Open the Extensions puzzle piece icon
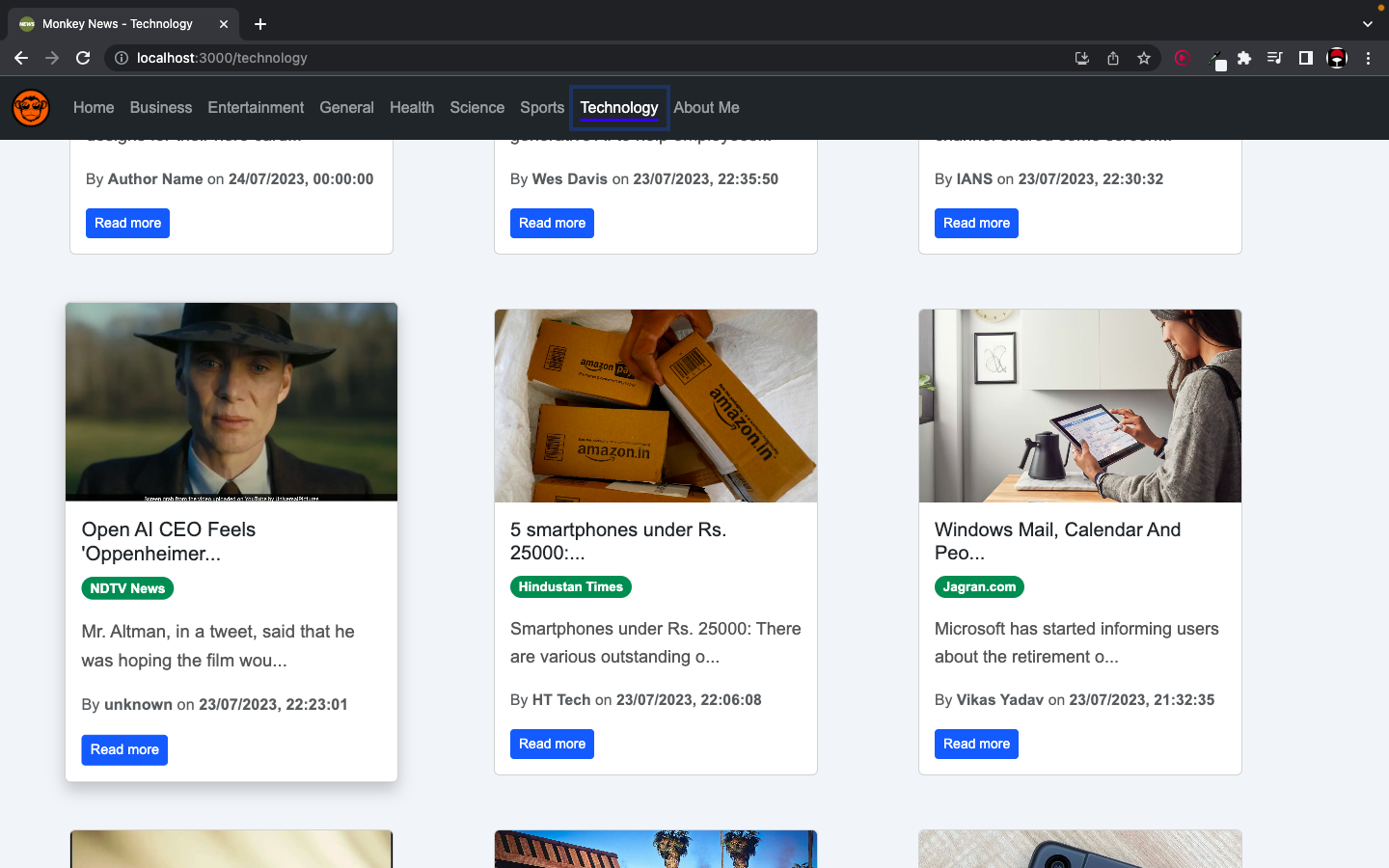 click(1243, 58)
